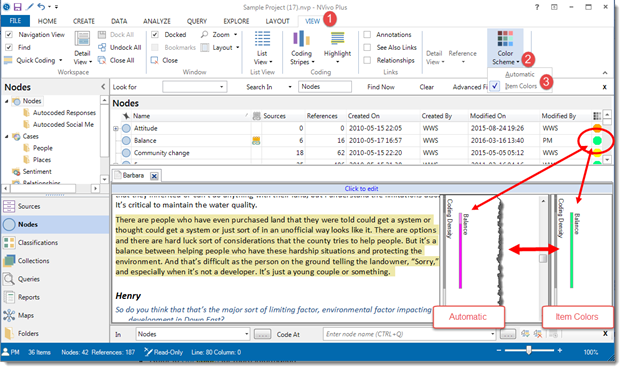Switch to the CREATE ribbon tab
The width and height of the screenshot is (623, 370).
pos(84,21)
